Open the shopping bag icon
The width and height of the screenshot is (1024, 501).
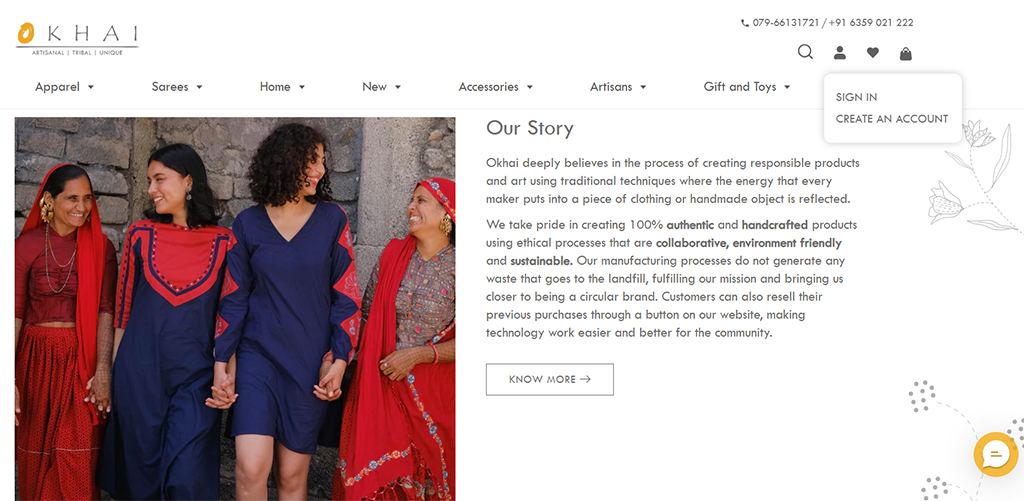coord(906,54)
